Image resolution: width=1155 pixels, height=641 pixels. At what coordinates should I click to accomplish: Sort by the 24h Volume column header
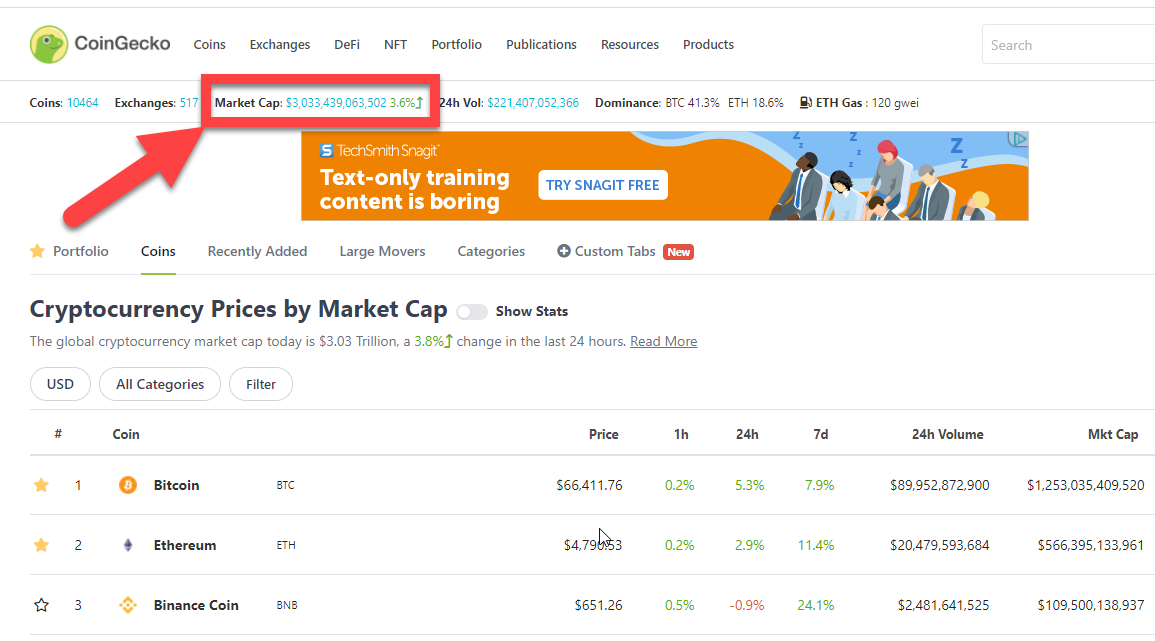point(948,434)
